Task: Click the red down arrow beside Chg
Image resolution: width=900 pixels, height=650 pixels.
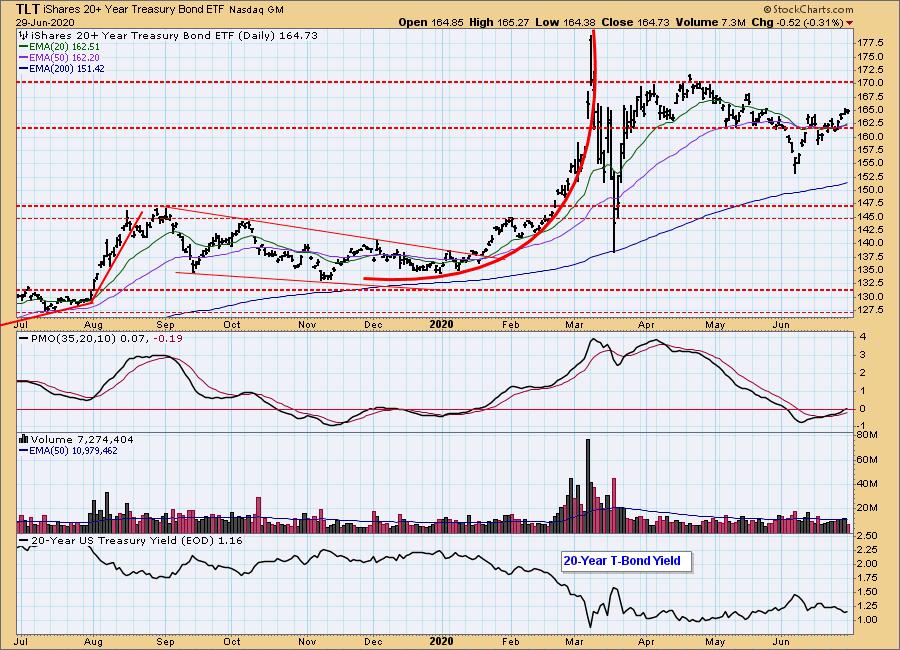Action: click(x=849, y=23)
